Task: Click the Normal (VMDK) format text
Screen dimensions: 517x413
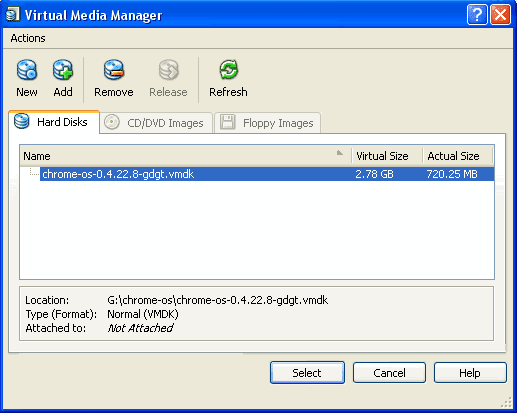Action: click(143, 314)
